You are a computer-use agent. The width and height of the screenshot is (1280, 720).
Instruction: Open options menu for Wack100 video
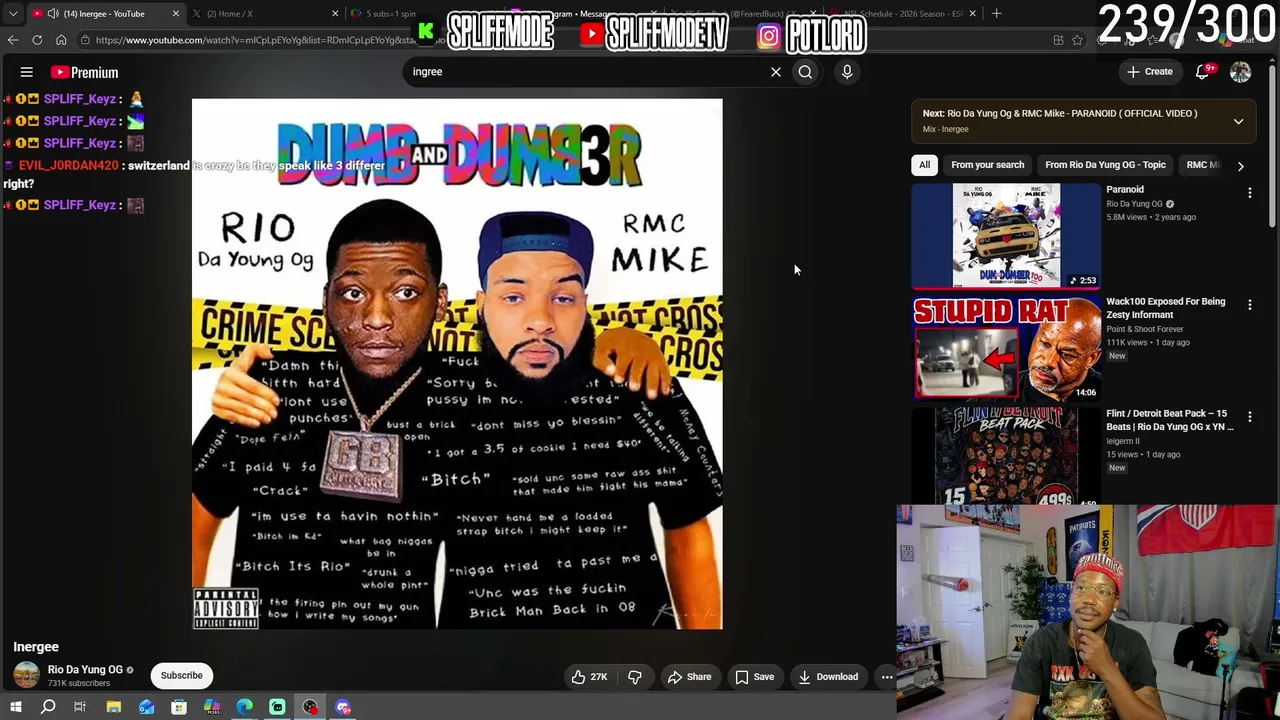click(x=1249, y=304)
